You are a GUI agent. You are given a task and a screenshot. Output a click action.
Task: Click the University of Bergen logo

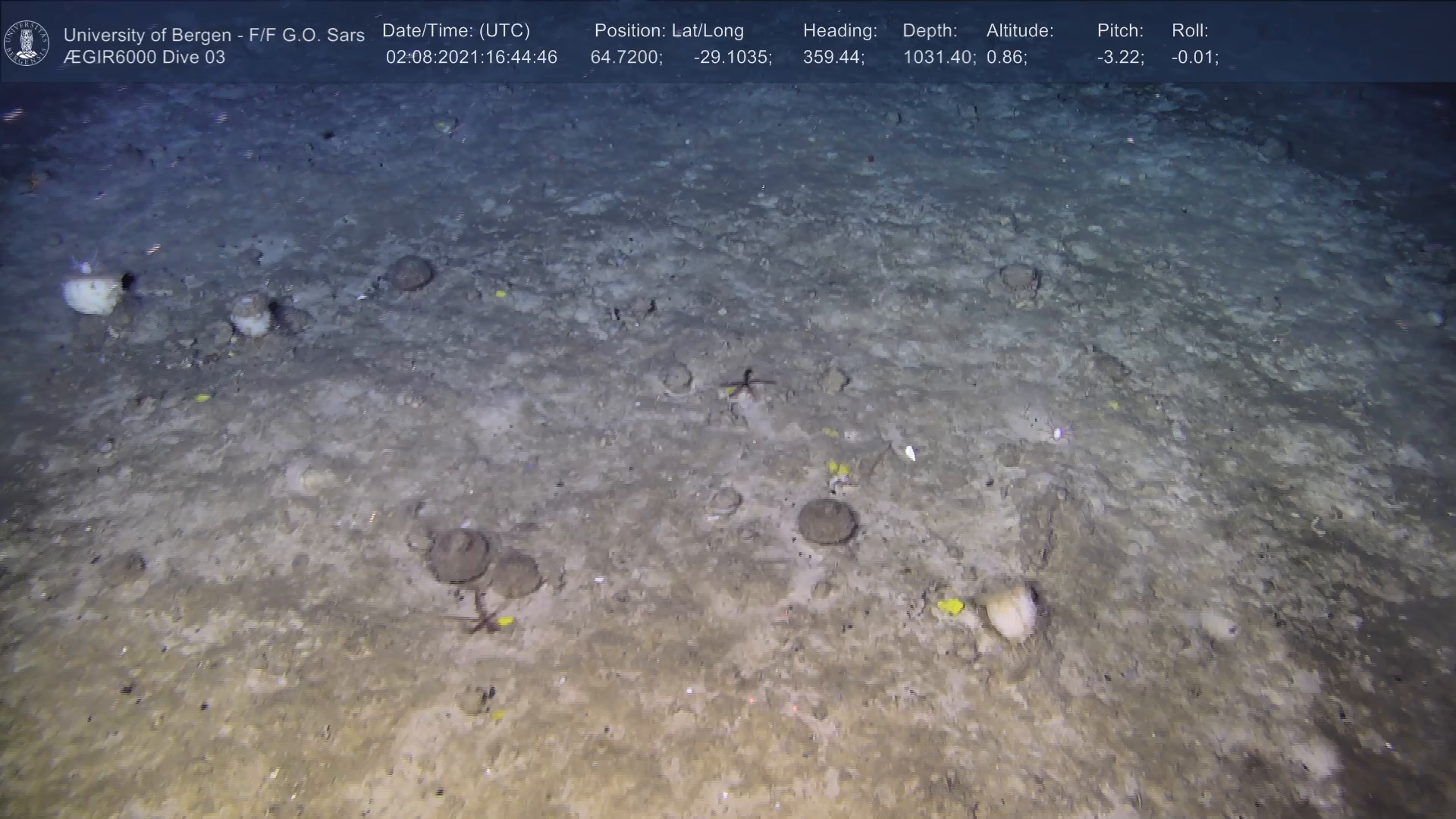click(x=27, y=43)
